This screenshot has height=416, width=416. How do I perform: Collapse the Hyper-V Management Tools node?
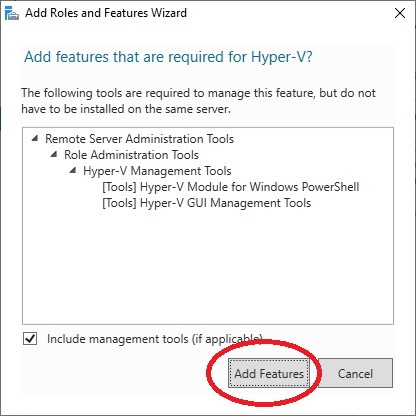click(x=73, y=170)
